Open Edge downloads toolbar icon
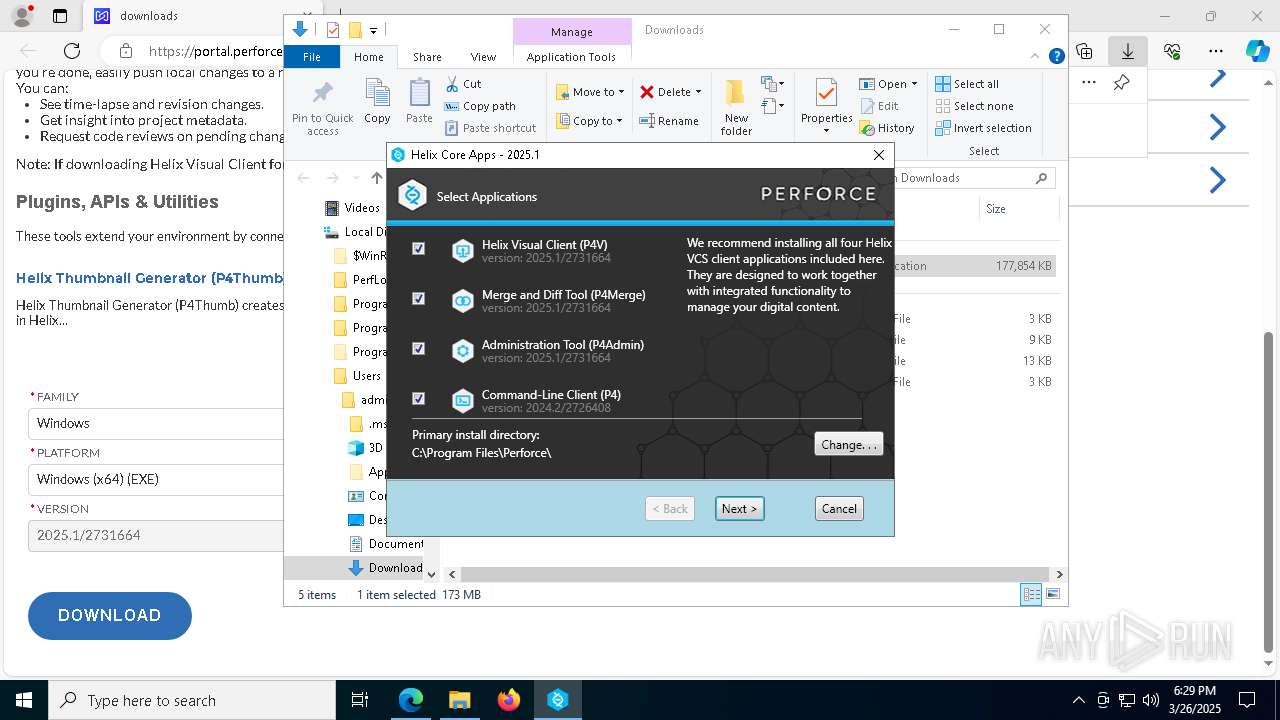Image resolution: width=1280 pixels, height=720 pixels. click(x=1128, y=51)
